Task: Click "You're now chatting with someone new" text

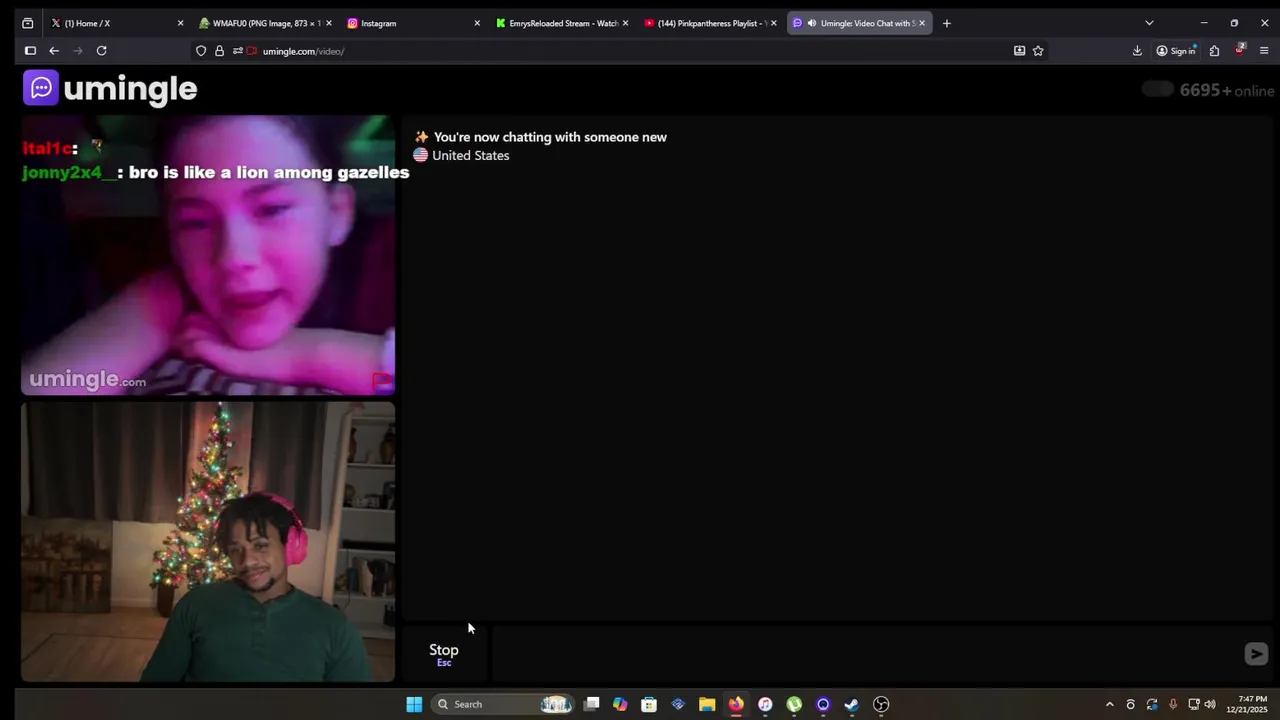Action: 550,137
